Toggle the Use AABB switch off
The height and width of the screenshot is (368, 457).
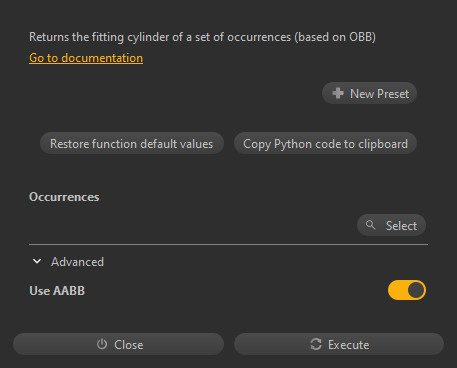407,290
